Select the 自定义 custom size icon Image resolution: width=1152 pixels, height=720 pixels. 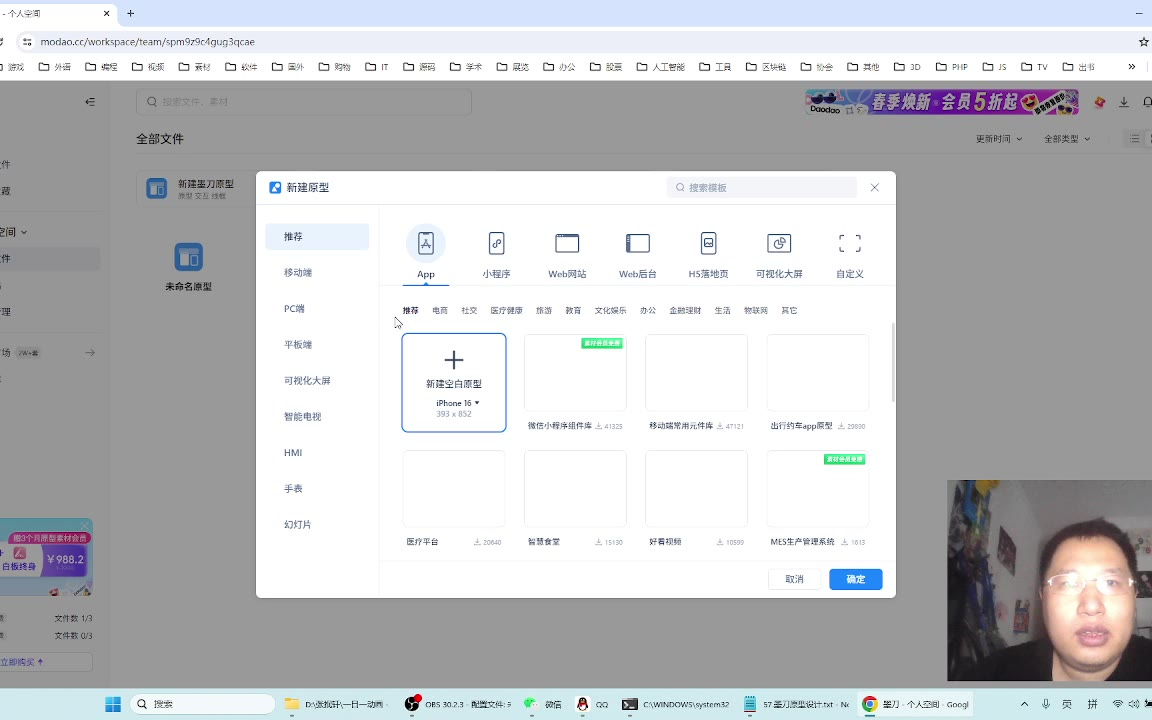850,243
